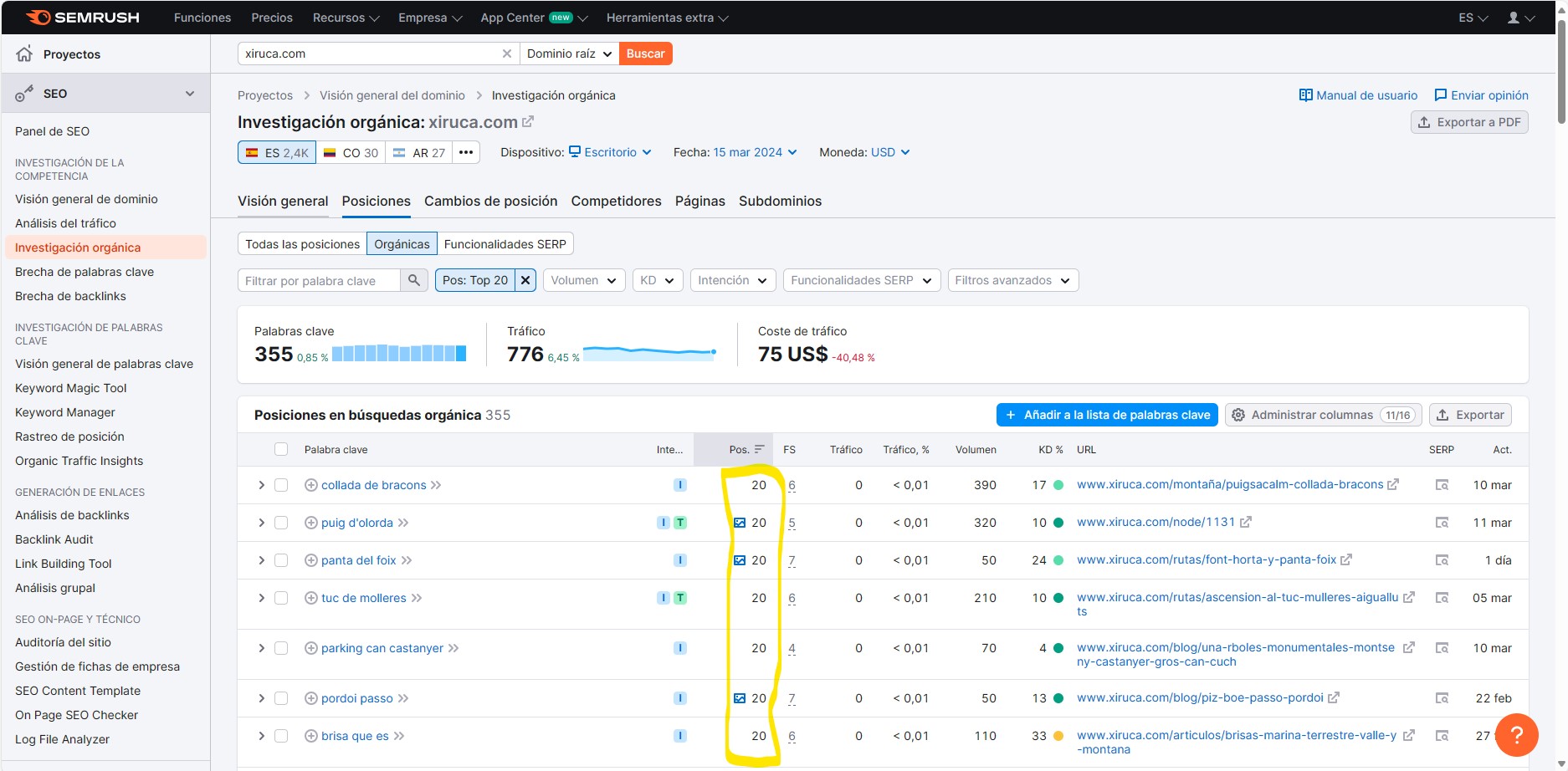Viewport: 1568px width, 771px height.
Task: Switch to the Competidores tab
Action: click(616, 201)
